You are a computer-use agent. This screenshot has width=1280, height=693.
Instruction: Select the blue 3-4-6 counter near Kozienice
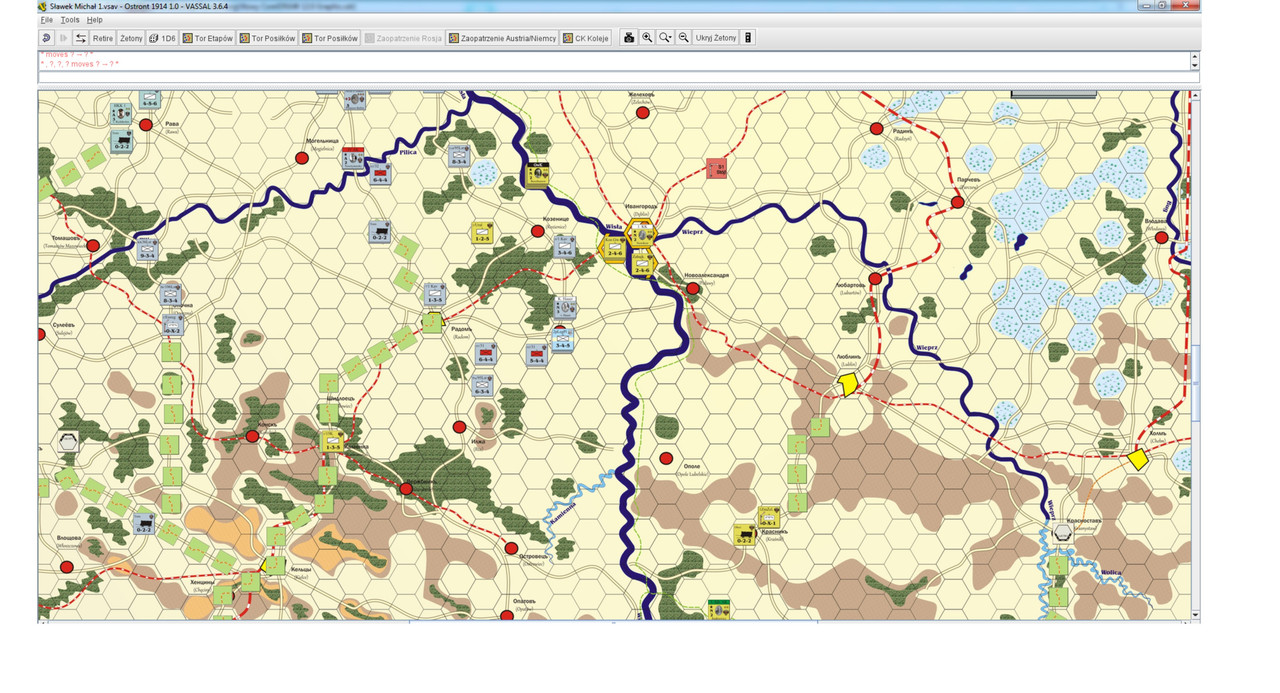pyautogui.click(x=564, y=247)
